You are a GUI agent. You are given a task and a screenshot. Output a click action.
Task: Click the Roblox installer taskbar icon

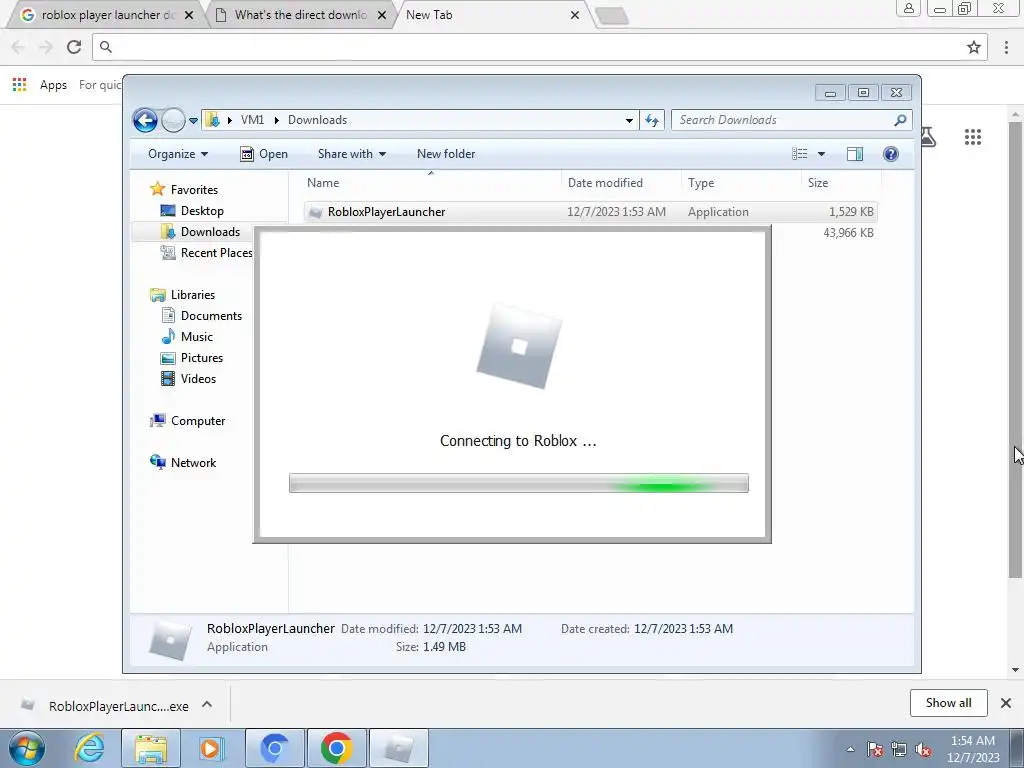pos(398,748)
